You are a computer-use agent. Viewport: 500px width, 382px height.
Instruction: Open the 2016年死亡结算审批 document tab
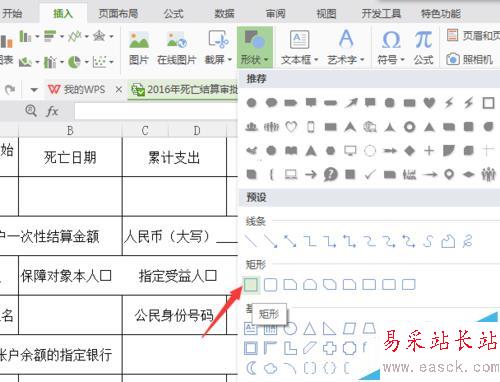[x=184, y=89]
